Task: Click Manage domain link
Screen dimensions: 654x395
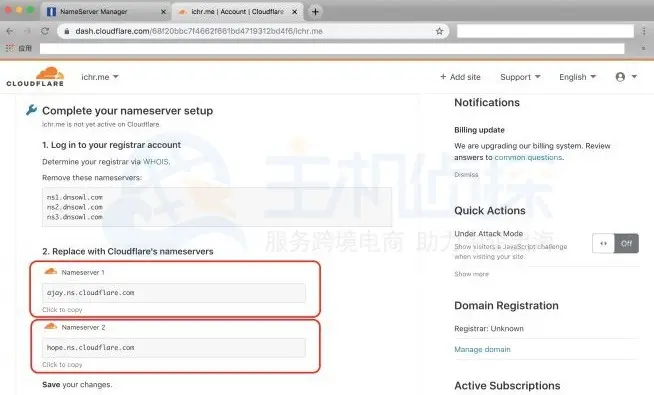Action: click(482, 350)
